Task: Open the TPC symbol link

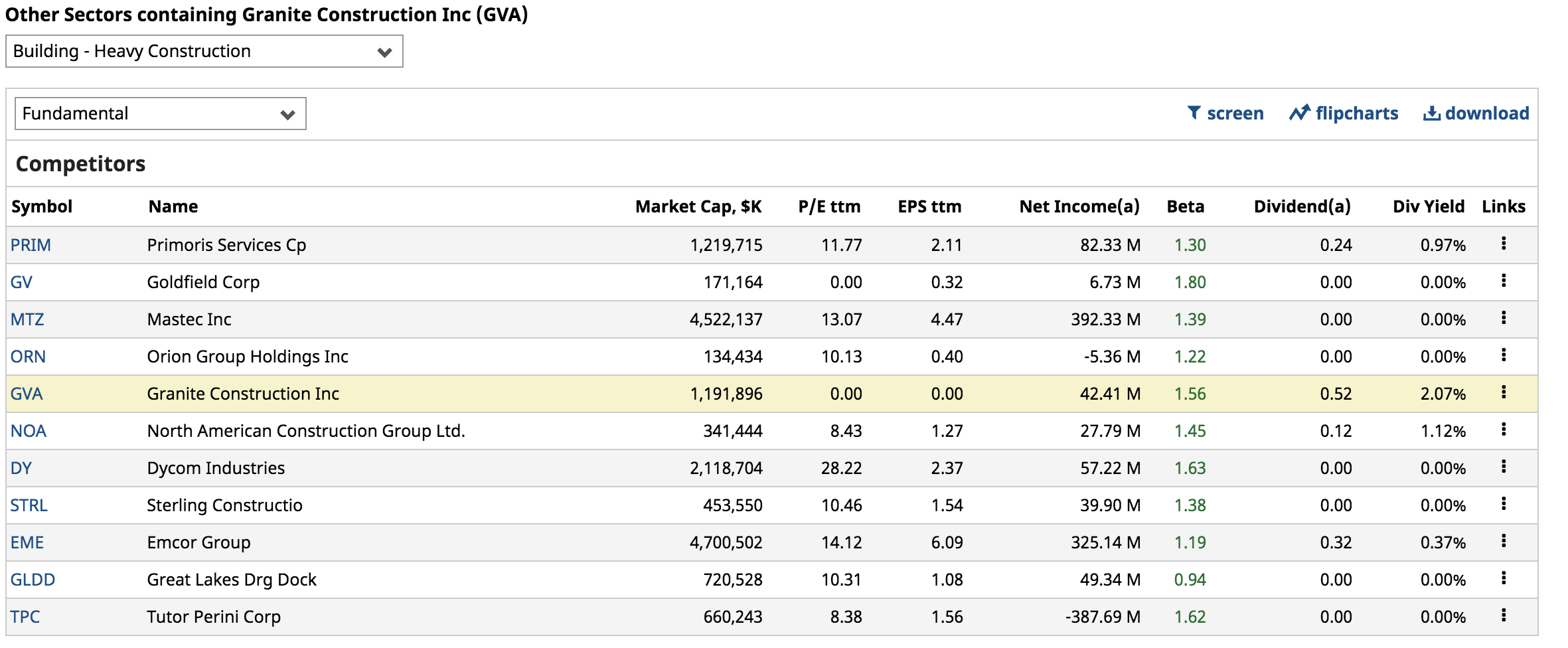Action: click(25, 617)
